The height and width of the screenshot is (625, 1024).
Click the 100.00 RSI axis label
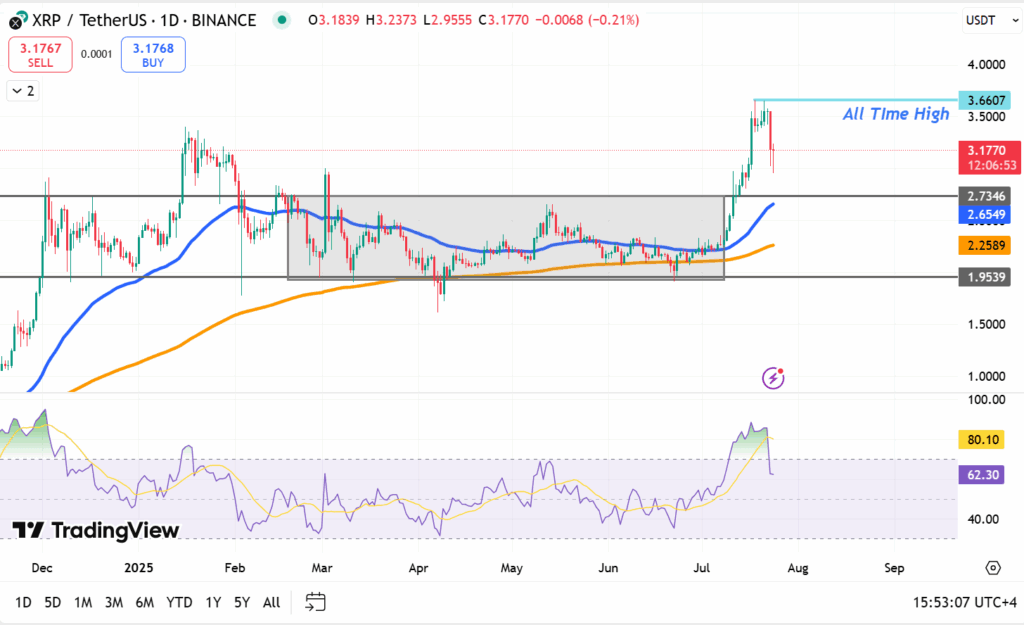[986, 400]
